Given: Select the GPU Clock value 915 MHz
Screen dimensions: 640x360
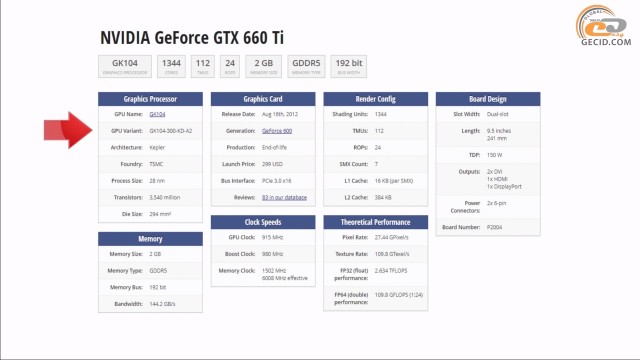Looking at the screenshot, I should point(273,238).
